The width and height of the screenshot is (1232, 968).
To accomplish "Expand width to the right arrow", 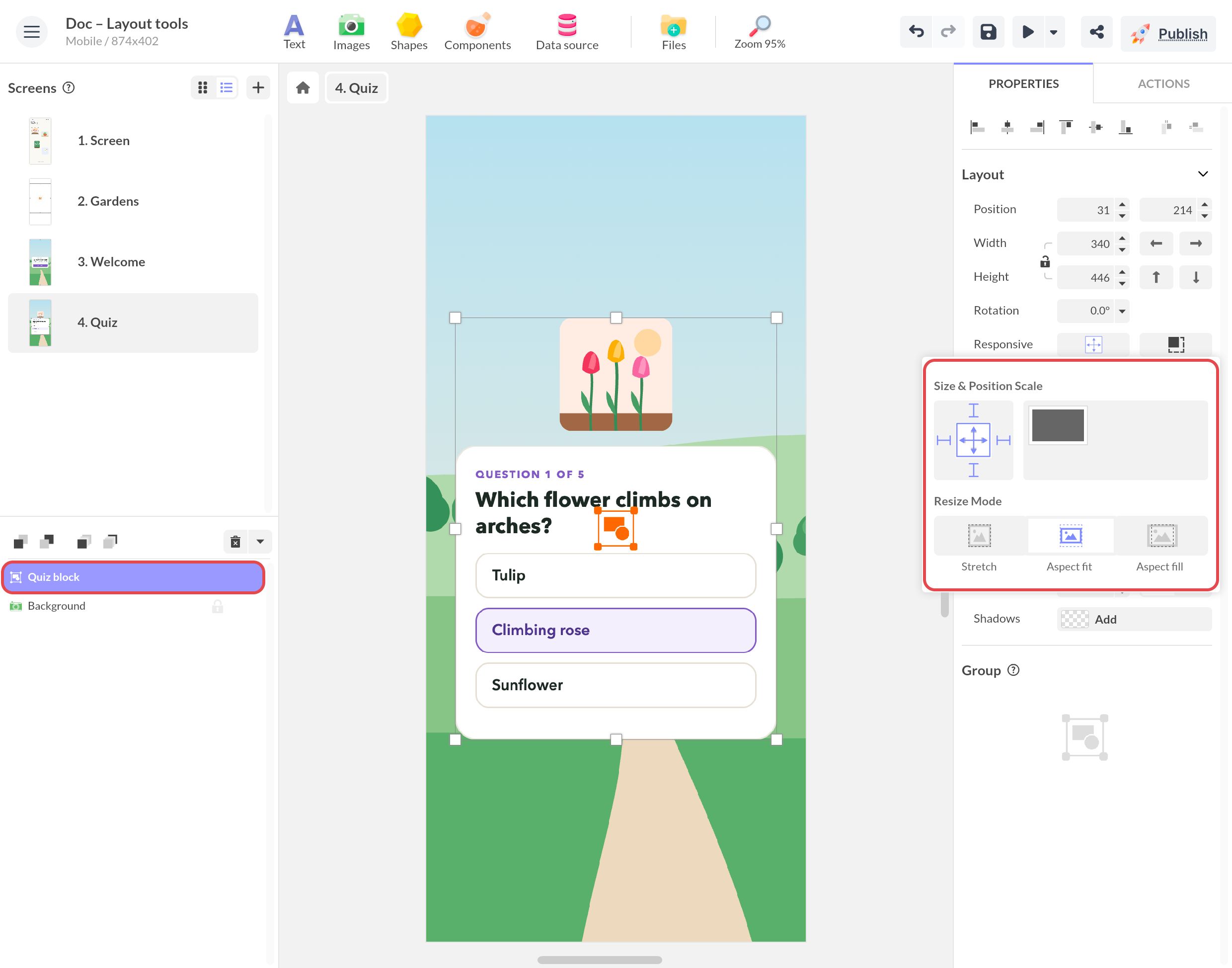I will (x=1196, y=243).
